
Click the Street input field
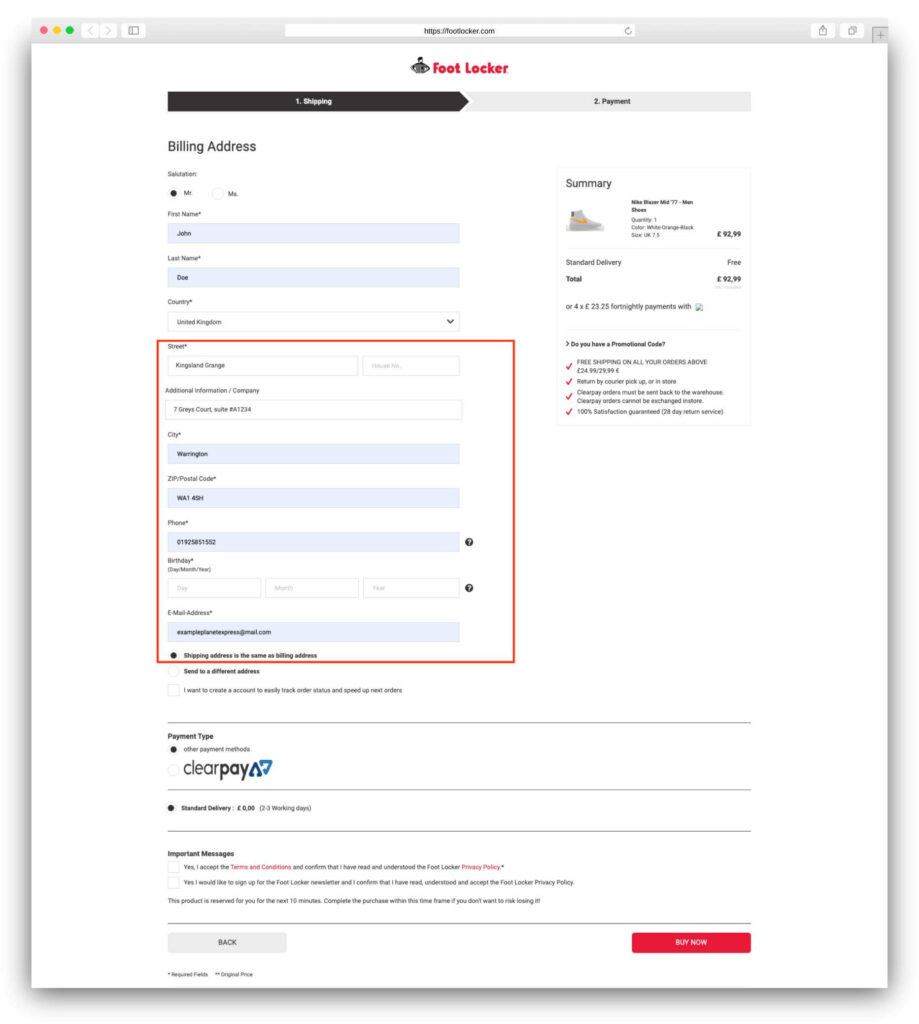click(263, 366)
